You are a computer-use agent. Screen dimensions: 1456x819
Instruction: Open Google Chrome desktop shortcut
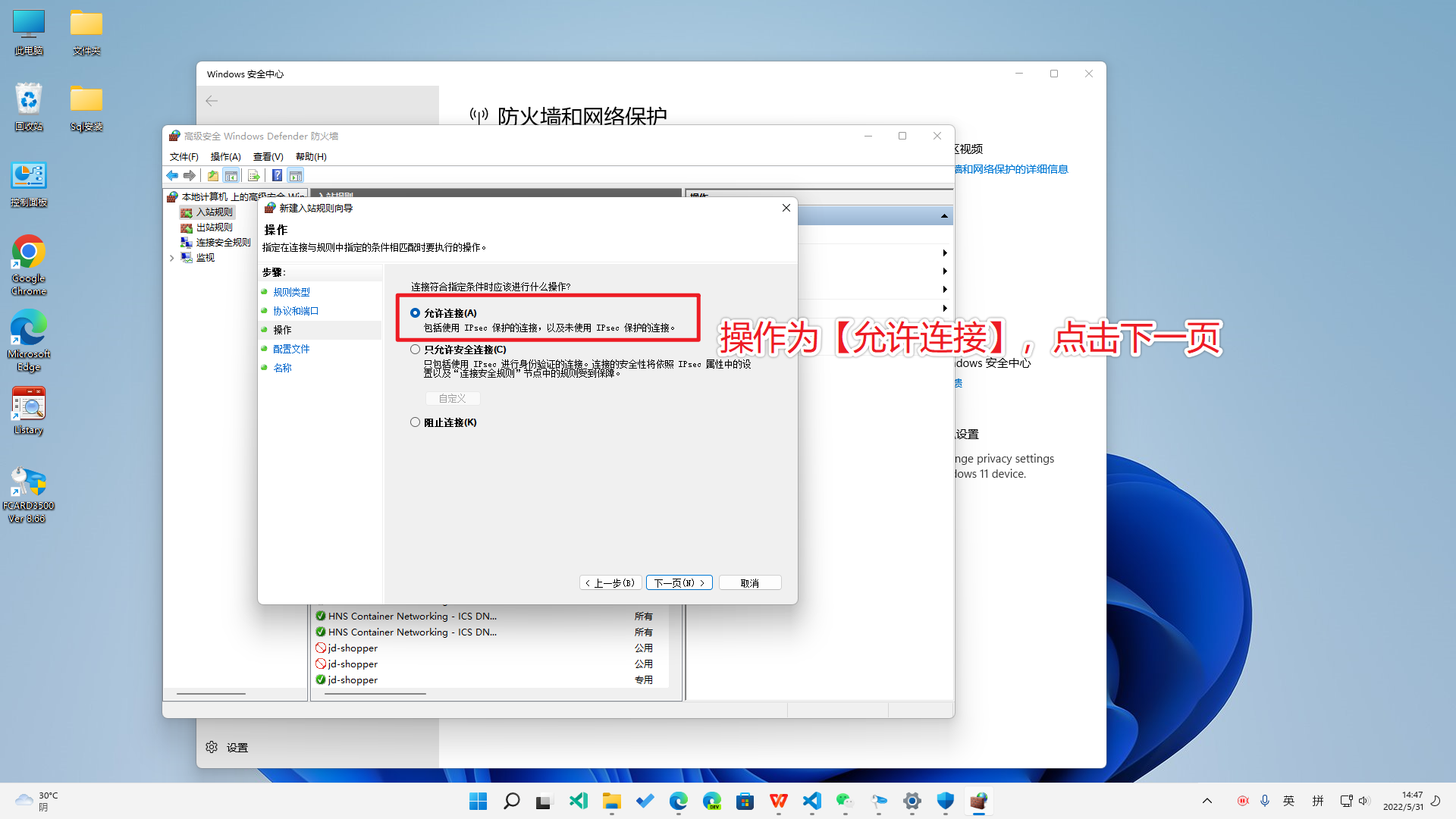29,265
